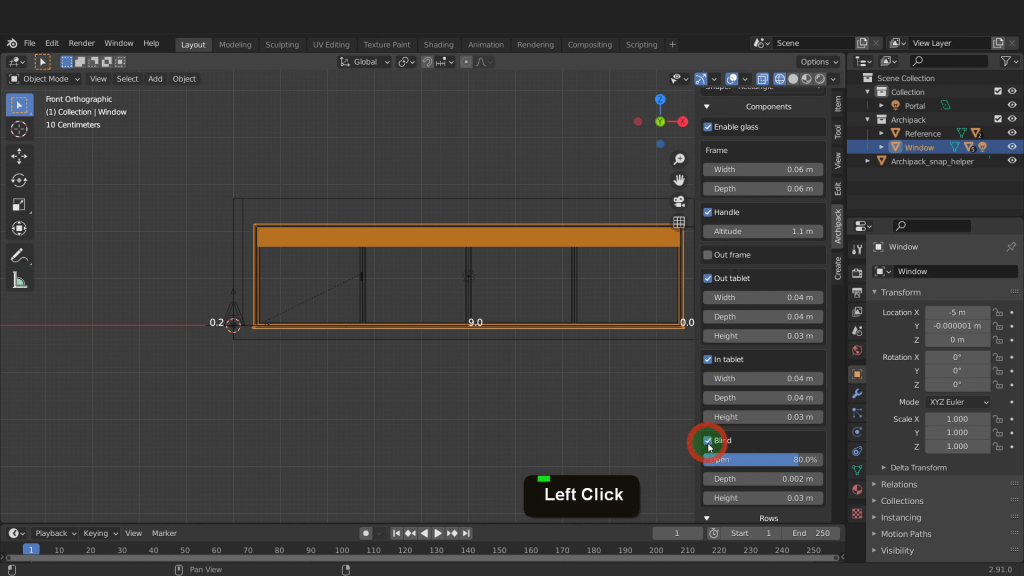Uncheck the Handle checkbox
Screen dimensions: 1024x576
click(708, 212)
